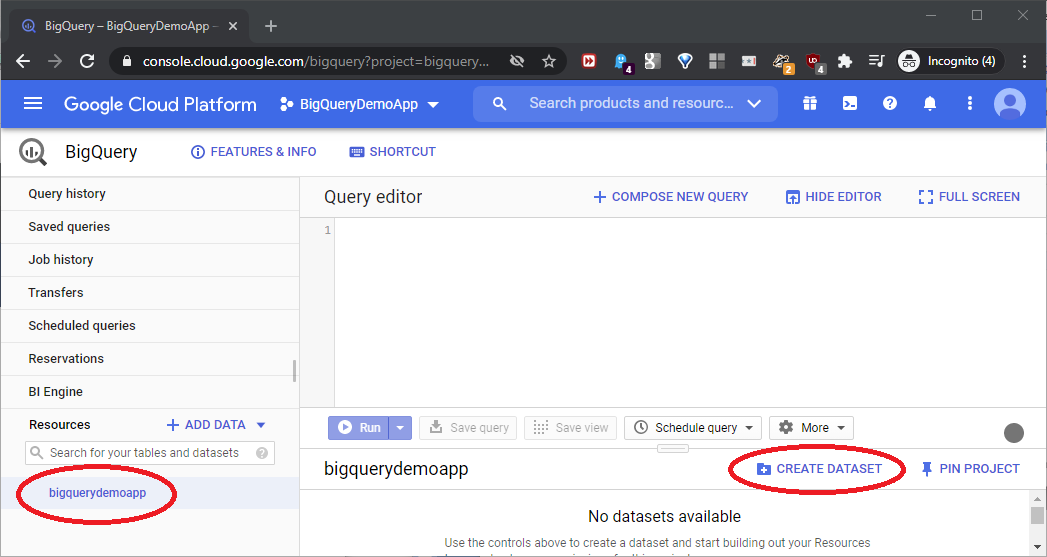Click the SHORTCUT button
Image resolution: width=1047 pixels, height=557 pixels.
[392, 152]
